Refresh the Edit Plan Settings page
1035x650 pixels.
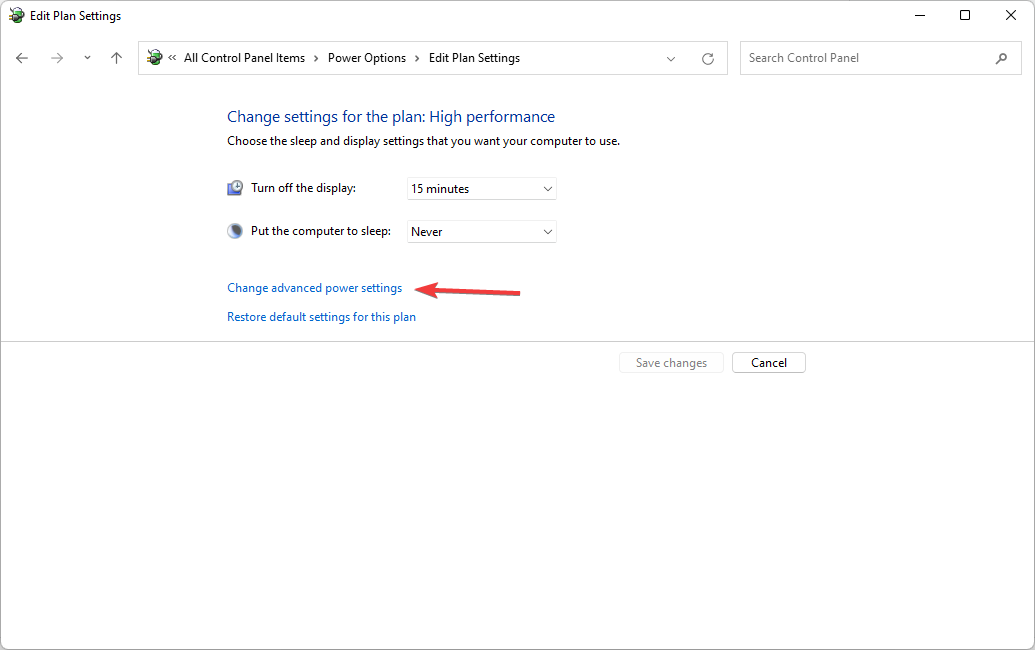(708, 59)
